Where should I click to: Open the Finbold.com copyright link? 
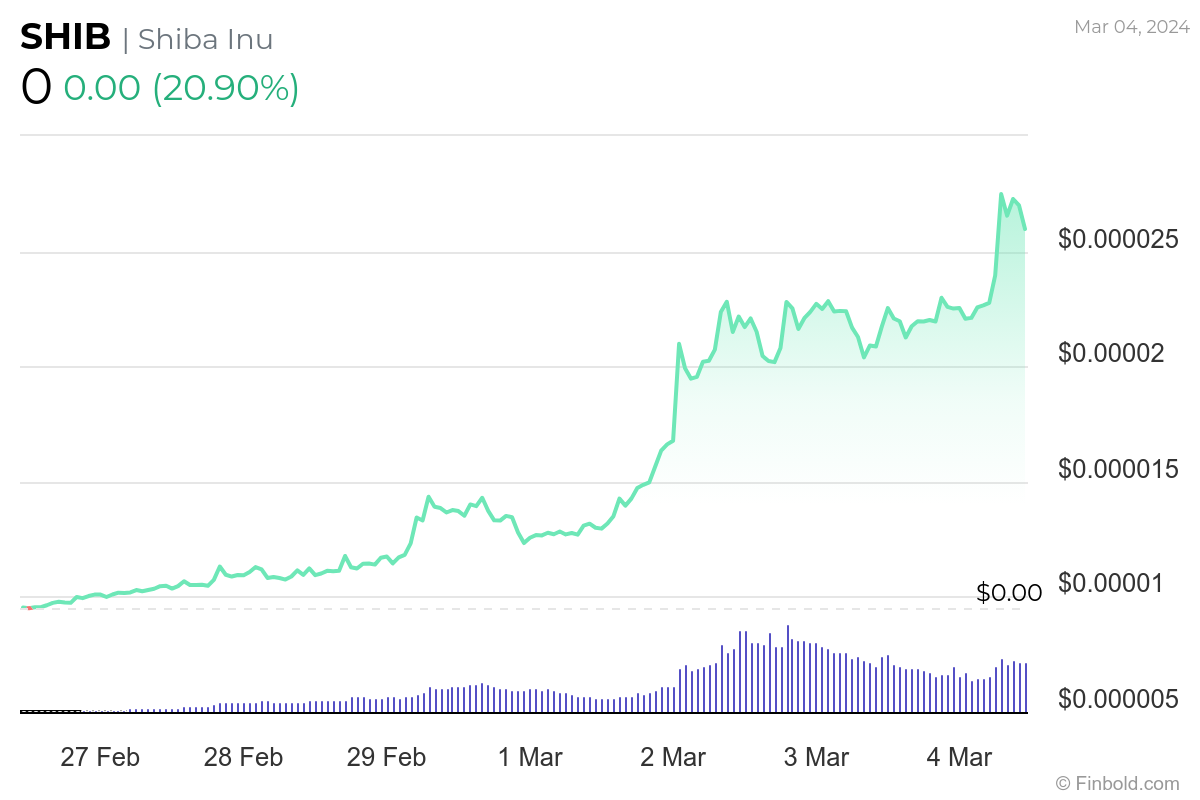point(1117,782)
